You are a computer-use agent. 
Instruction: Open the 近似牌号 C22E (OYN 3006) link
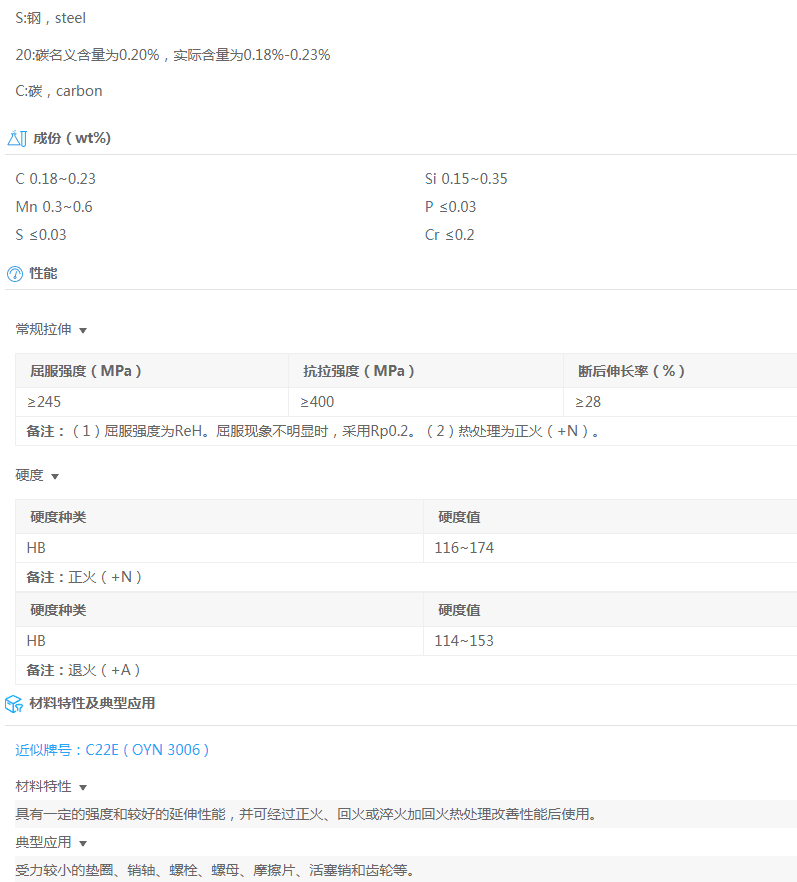(112, 749)
